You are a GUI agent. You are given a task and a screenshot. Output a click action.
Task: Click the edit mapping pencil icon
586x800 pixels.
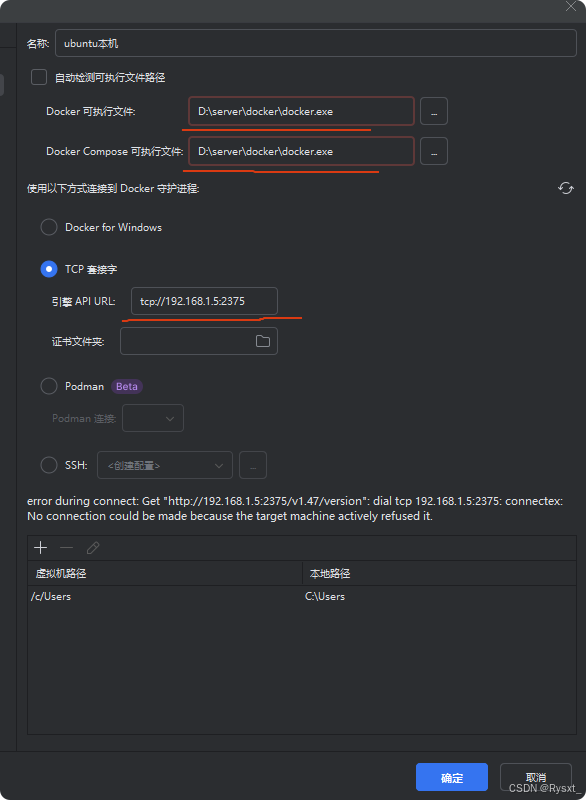click(93, 548)
